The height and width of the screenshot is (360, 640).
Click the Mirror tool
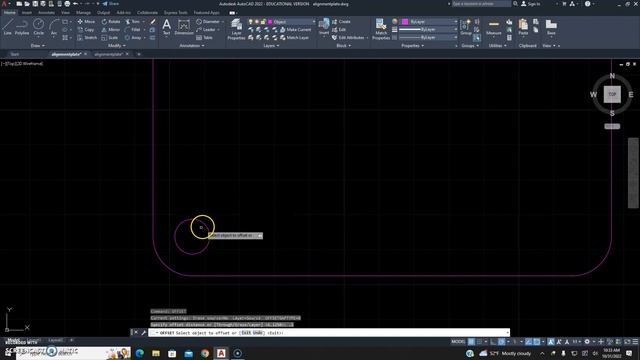coord(111,30)
